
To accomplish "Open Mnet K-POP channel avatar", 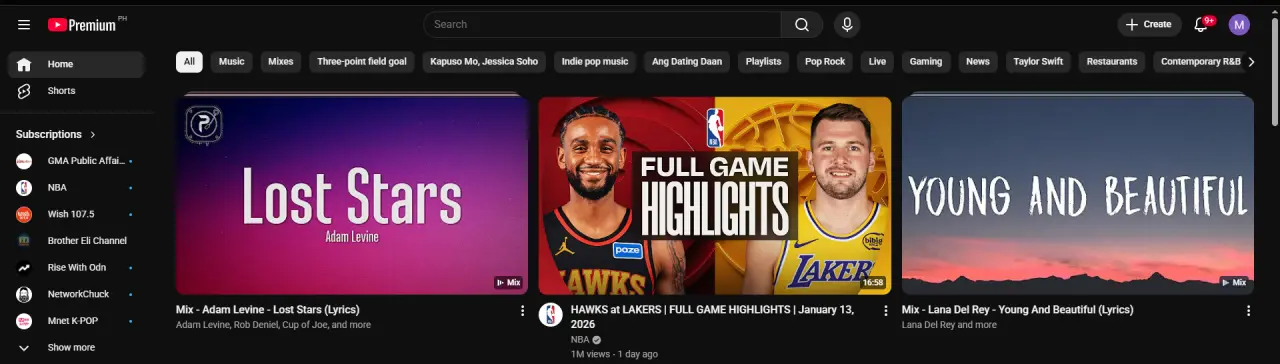I will (x=24, y=321).
